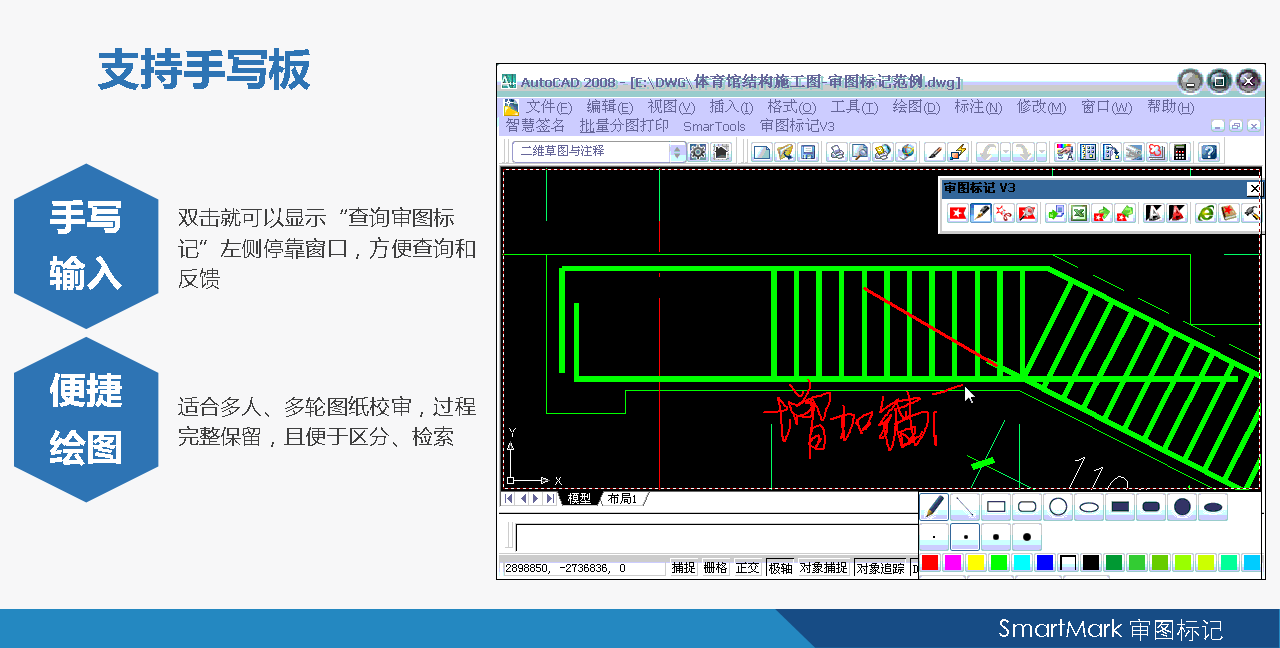Click the calculator toolbar icon
The width and height of the screenshot is (1280, 648).
coord(1180,152)
